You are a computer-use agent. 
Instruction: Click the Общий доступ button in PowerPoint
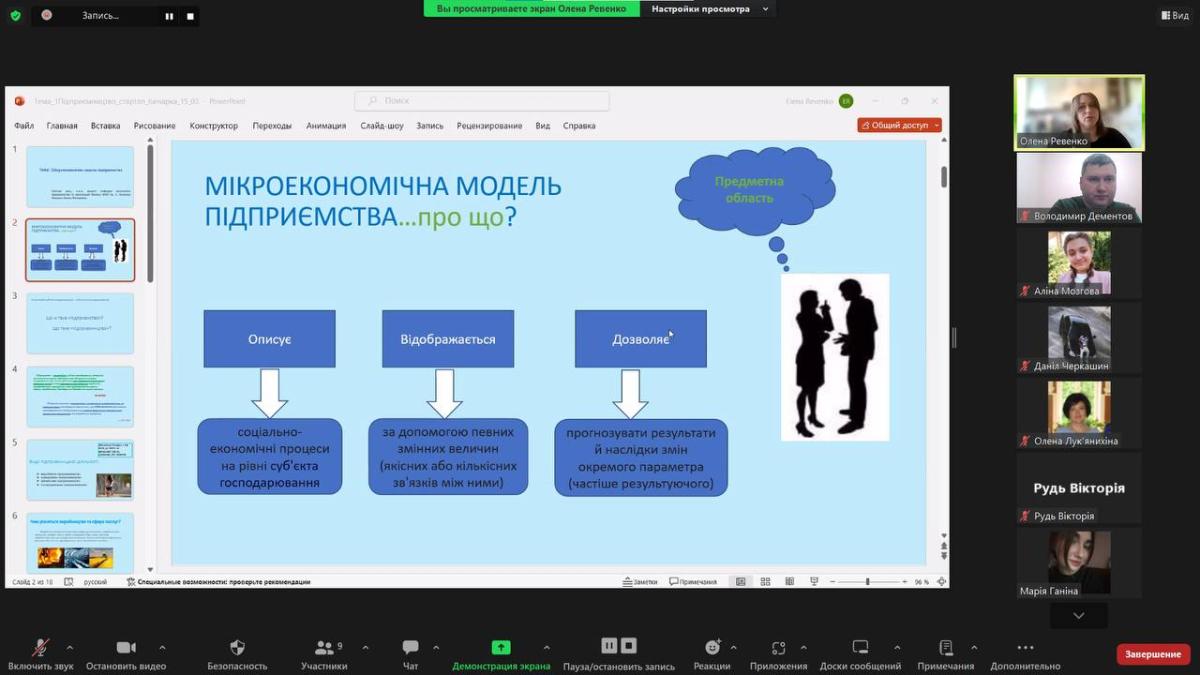[899, 126]
